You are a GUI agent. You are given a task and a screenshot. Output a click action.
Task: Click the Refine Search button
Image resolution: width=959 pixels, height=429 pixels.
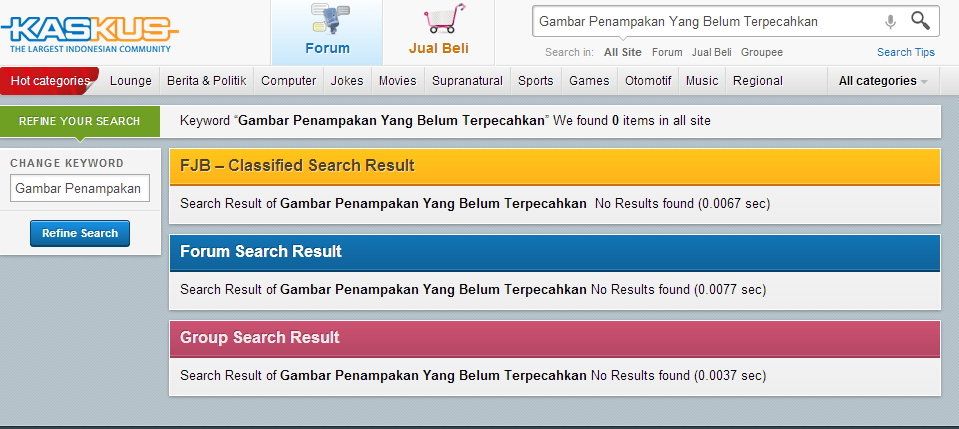click(80, 233)
